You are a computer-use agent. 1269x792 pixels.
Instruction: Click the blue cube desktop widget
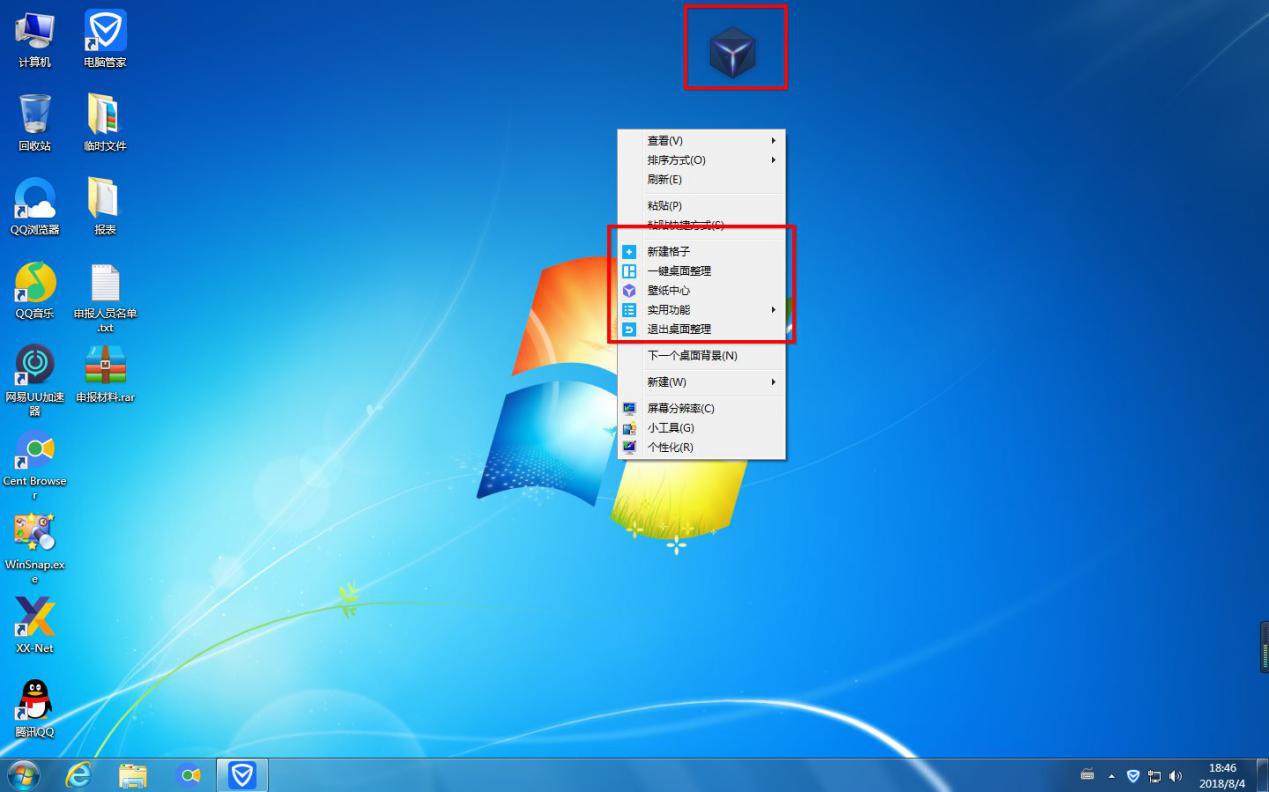[733, 52]
